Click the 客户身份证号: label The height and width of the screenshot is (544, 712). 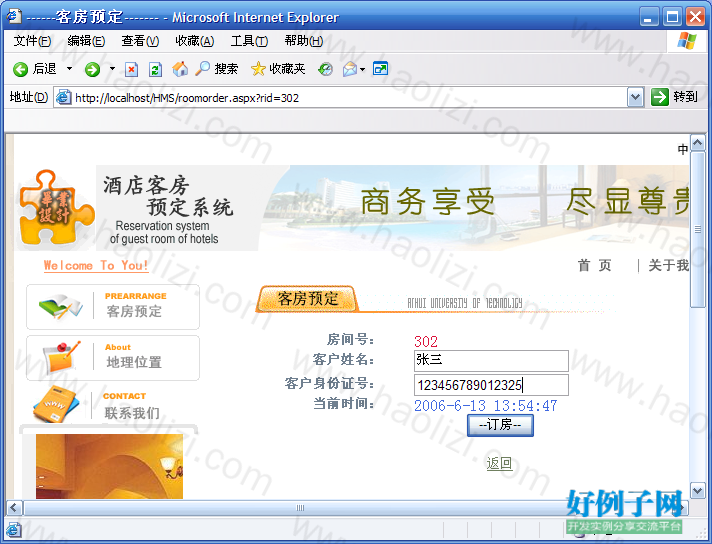click(x=329, y=383)
